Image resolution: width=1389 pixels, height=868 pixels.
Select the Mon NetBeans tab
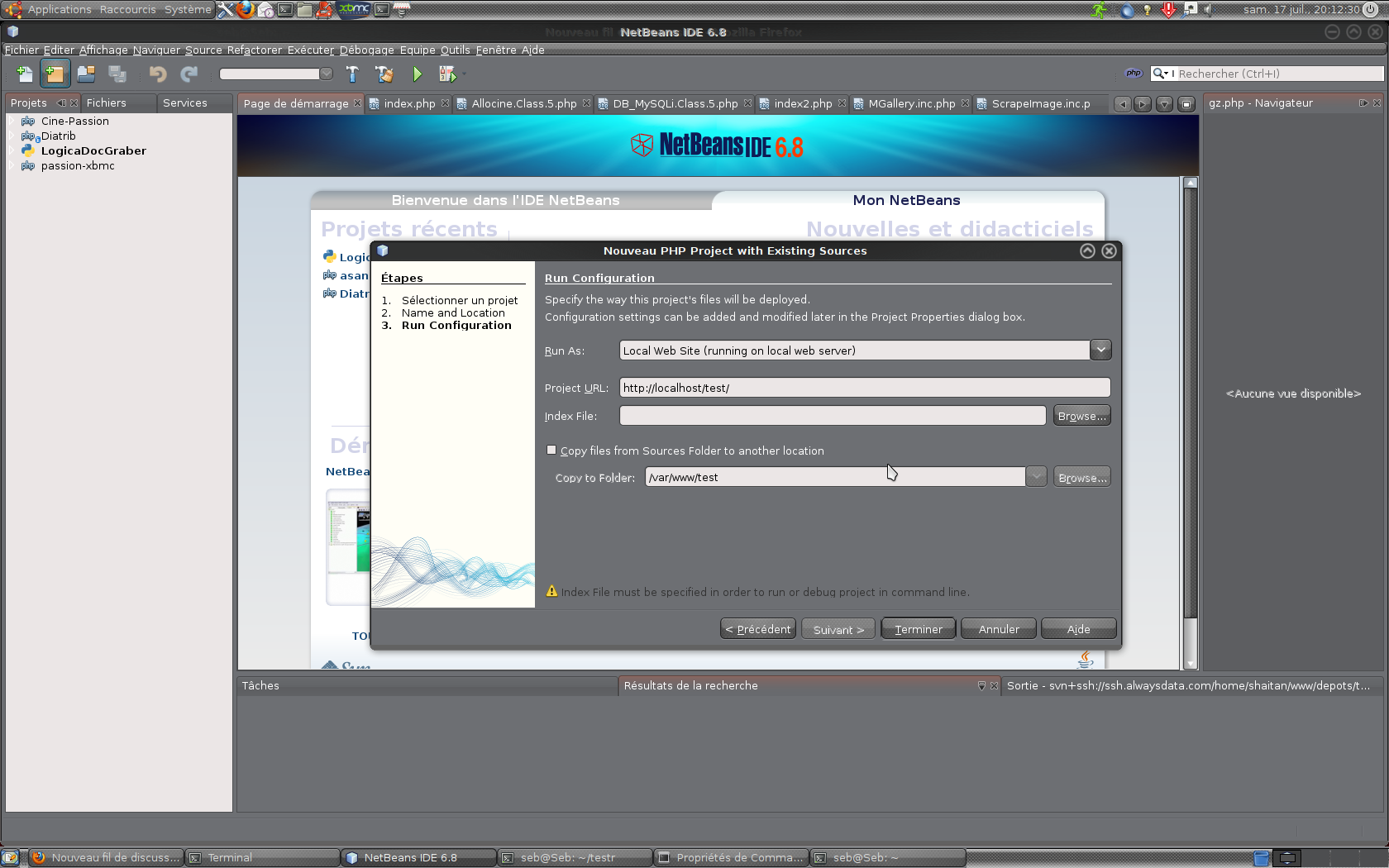pos(906,200)
